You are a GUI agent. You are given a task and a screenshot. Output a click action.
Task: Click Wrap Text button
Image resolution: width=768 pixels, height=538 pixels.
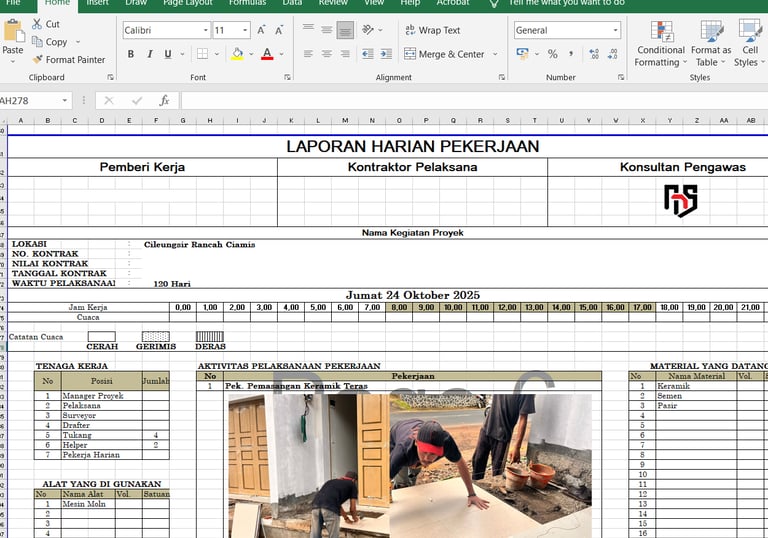[433, 30]
